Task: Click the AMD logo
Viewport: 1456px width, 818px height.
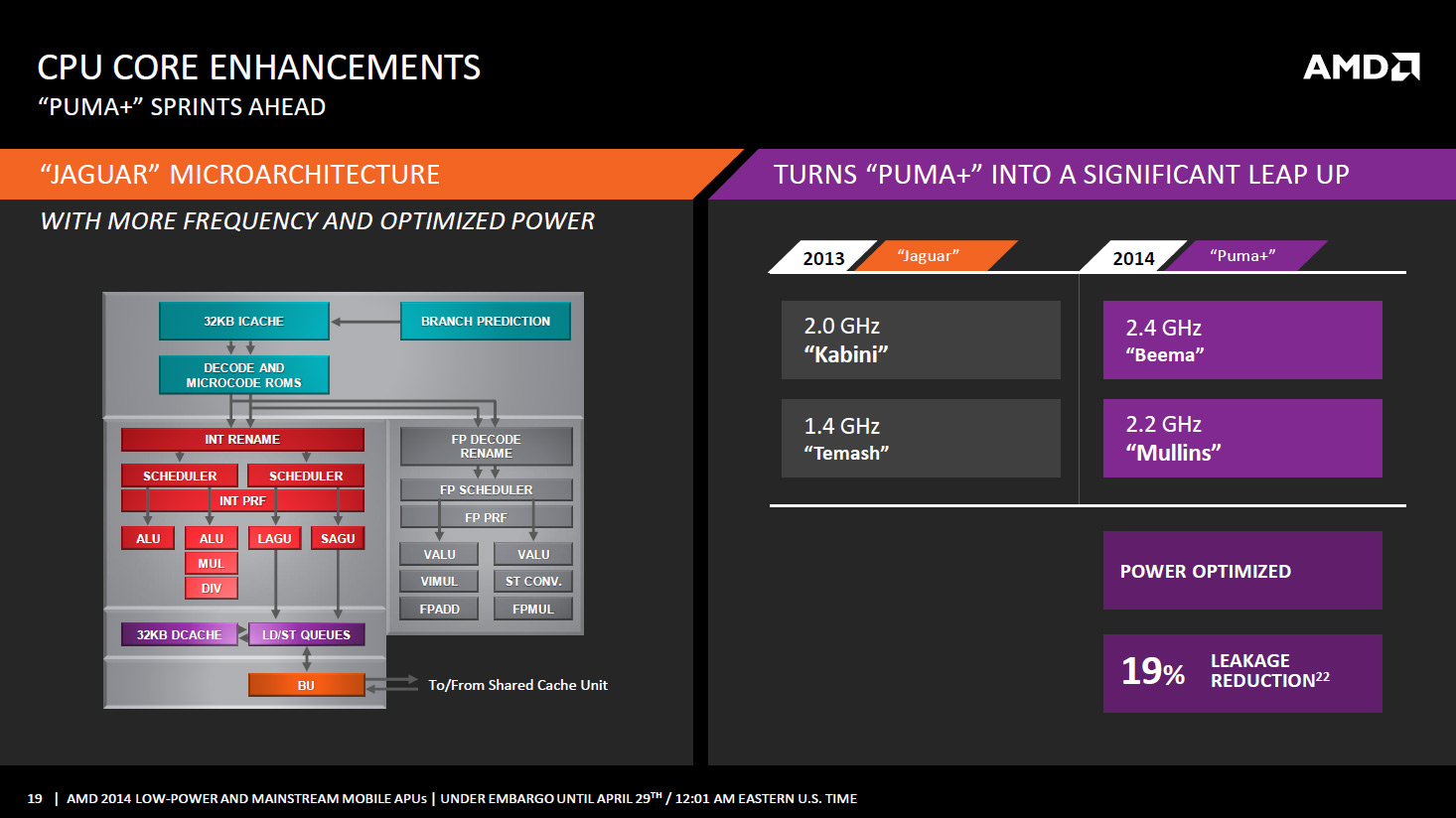Action: (1361, 67)
